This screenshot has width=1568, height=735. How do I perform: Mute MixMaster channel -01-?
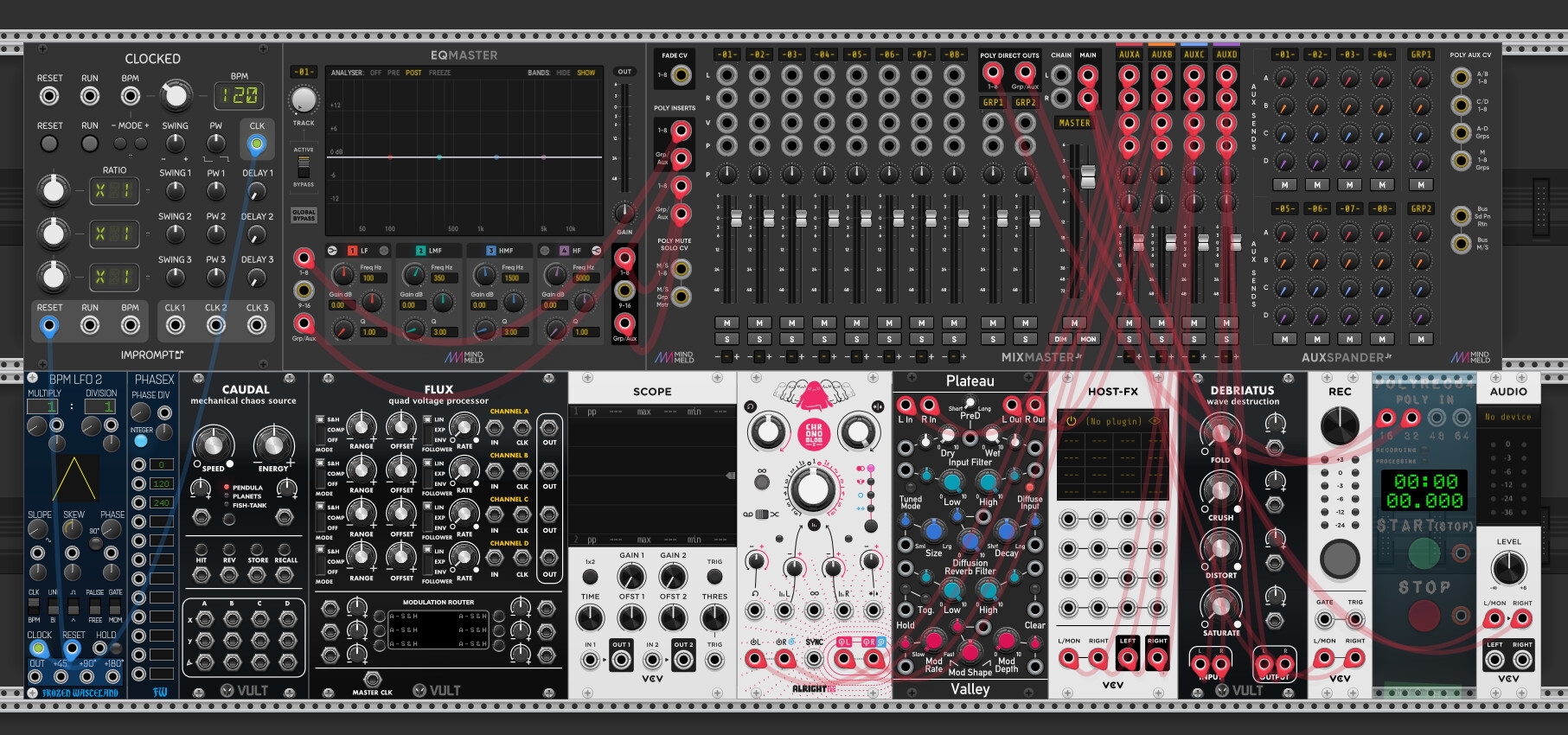point(726,323)
